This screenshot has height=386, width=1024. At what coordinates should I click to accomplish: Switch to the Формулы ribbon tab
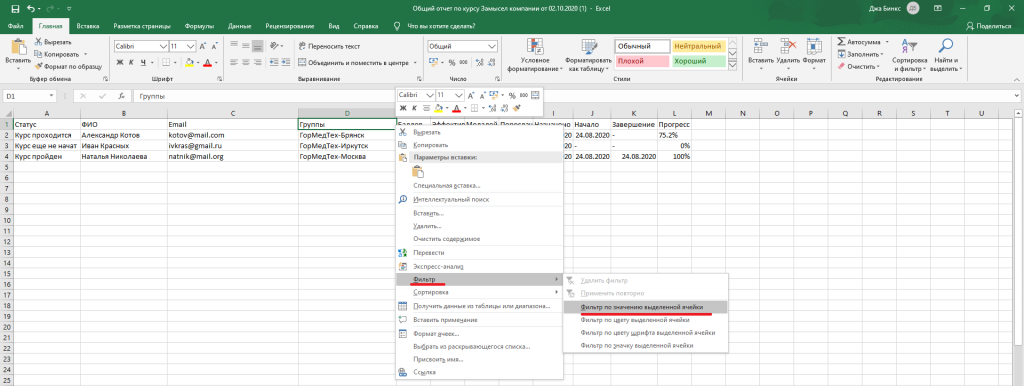(x=199, y=26)
